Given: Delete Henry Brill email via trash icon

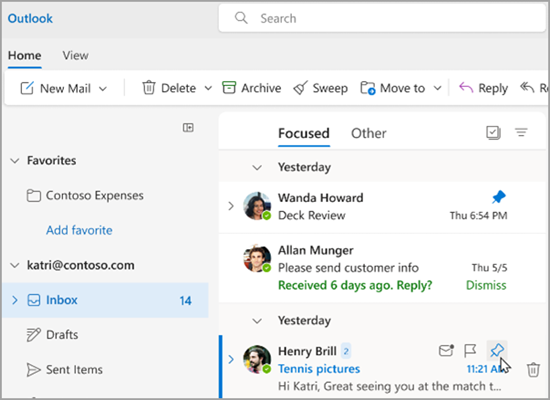Looking at the screenshot, I should 533,369.
